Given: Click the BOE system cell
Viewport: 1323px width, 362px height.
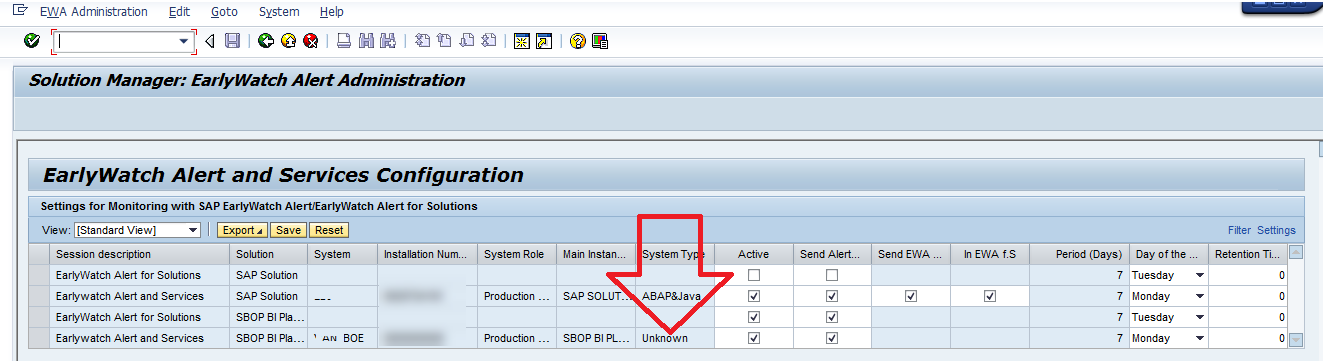Looking at the screenshot, I should point(342,338).
